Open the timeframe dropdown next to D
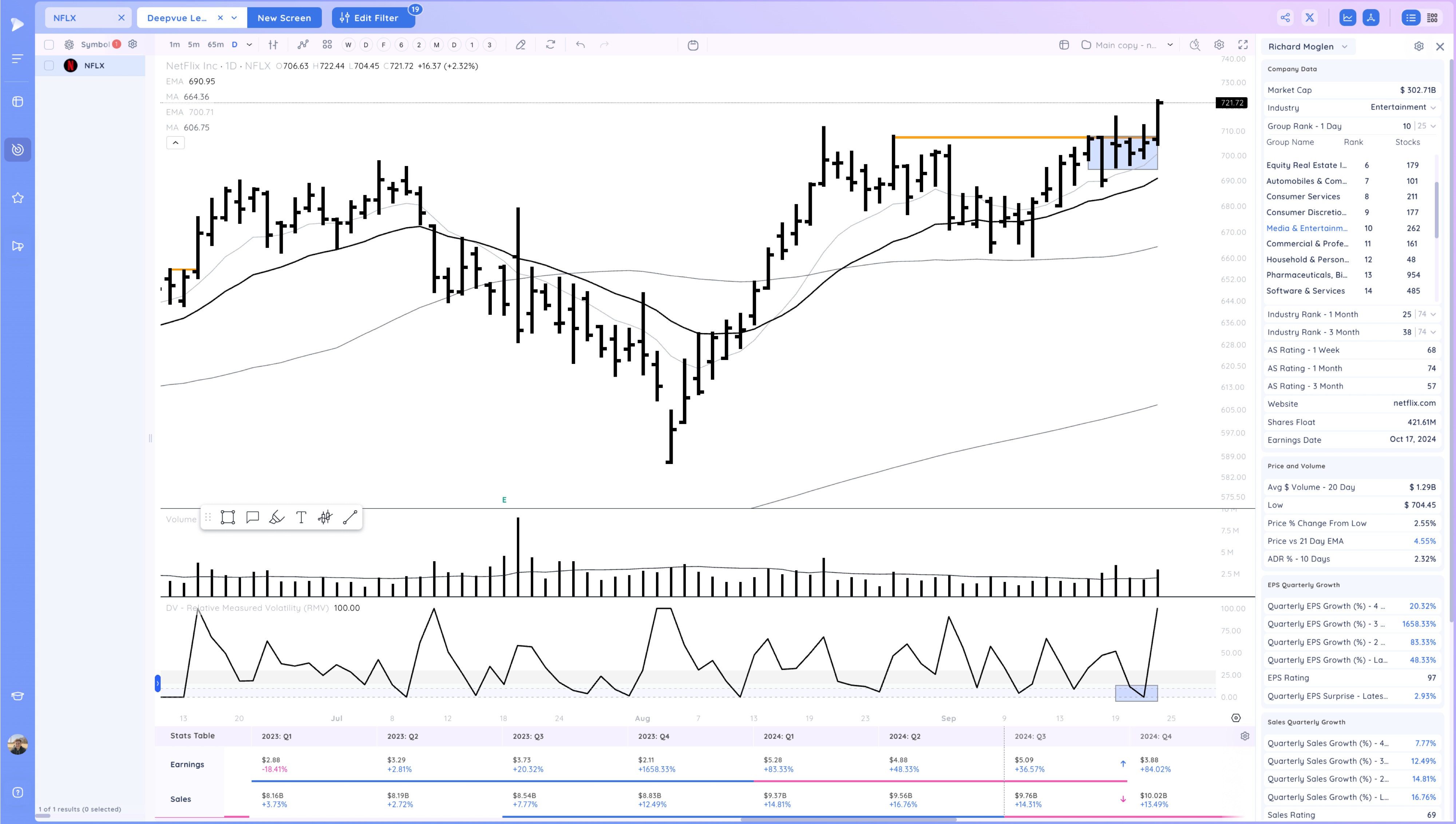This screenshot has height=824, width=1456. (x=248, y=45)
